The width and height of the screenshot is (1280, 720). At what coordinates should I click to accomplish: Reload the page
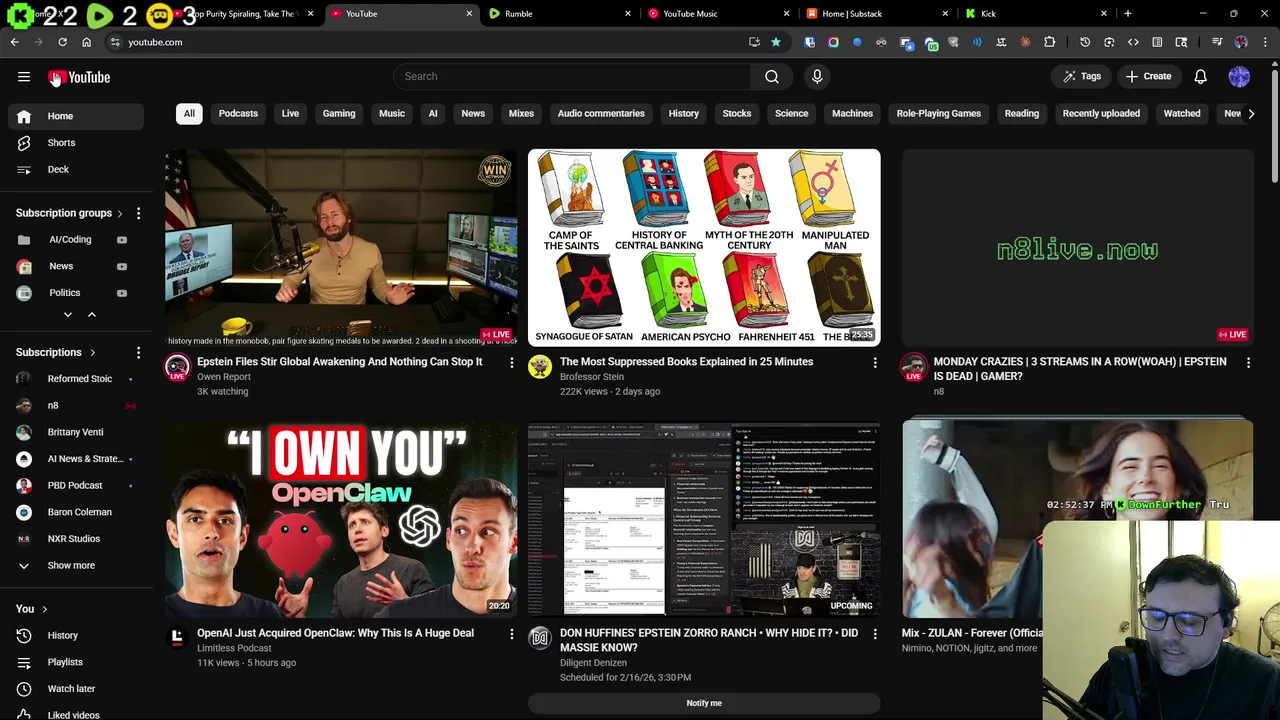62,42
